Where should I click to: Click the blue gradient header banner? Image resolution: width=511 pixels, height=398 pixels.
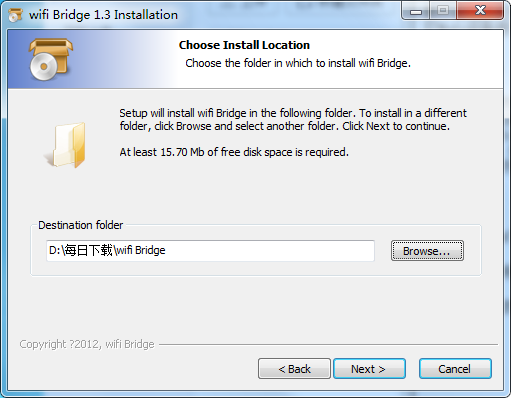coord(255,59)
